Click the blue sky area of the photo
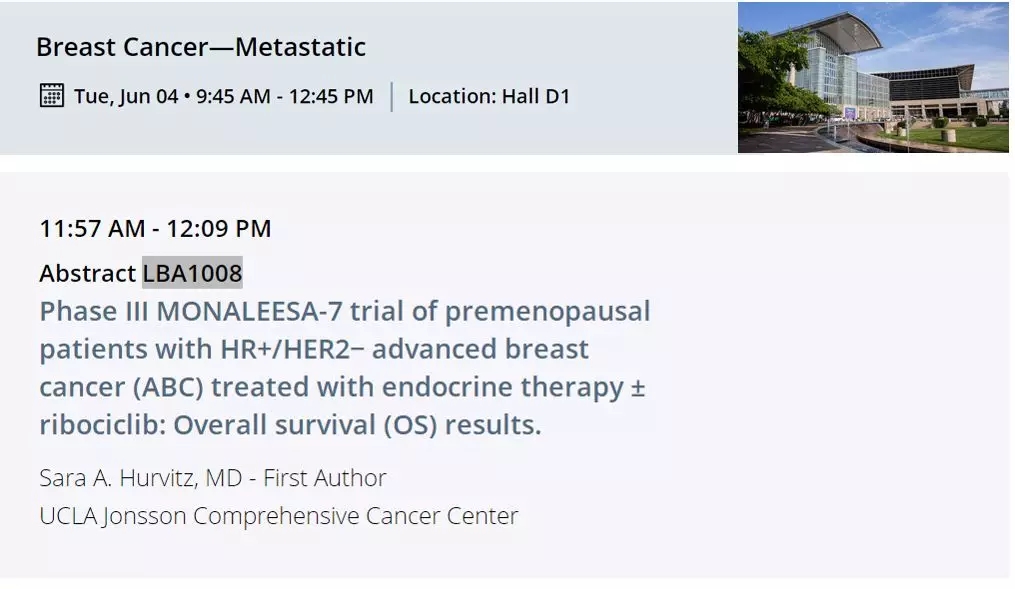Image resolution: width=1015 pixels, height=589 pixels. pos(960,30)
